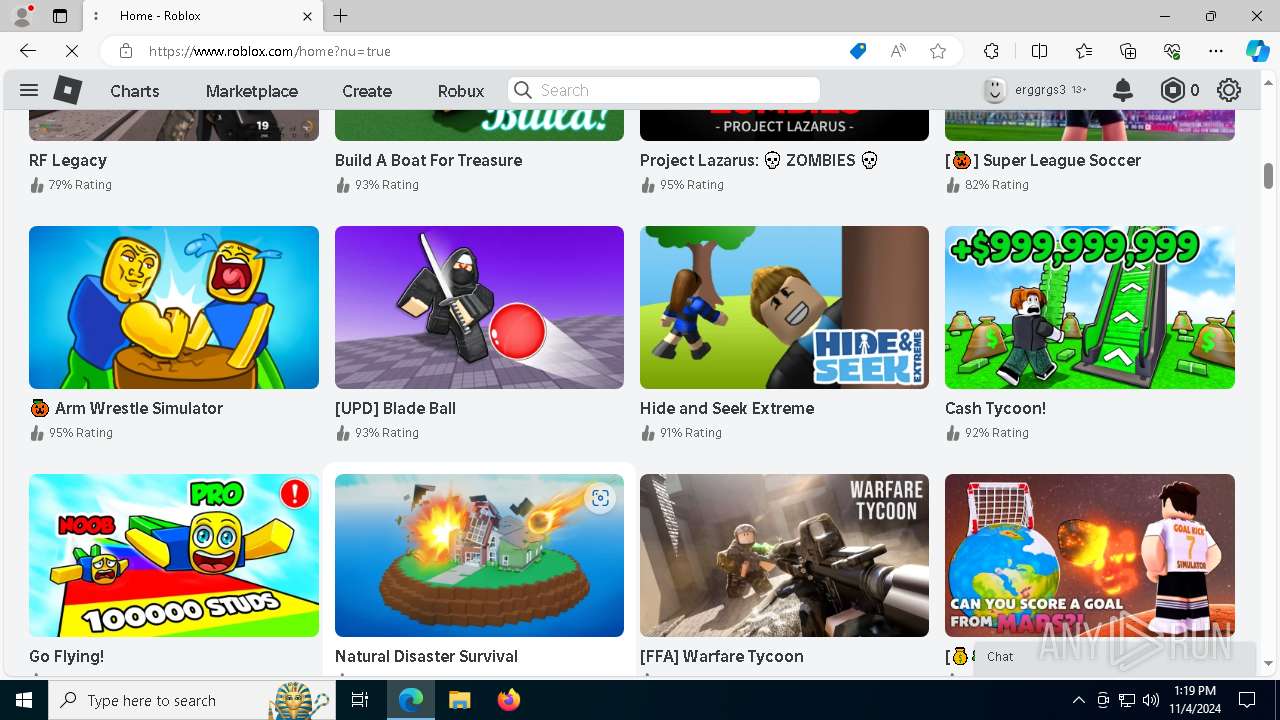This screenshot has width=1280, height=720.
Task: Open the Favorites list icon
Action: pyautogui.click(x=1084, y=51)
